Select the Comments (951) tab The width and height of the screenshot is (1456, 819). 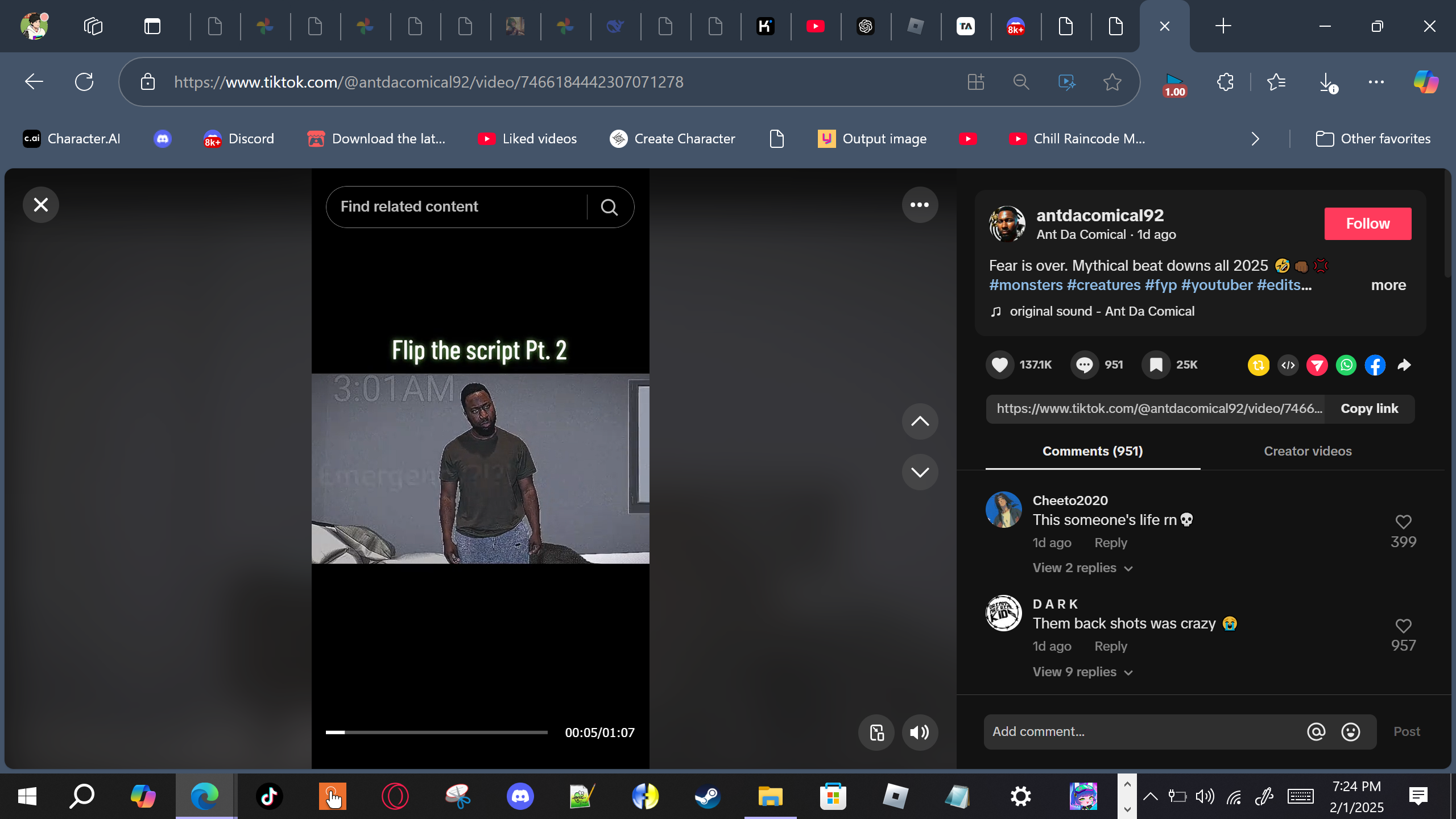(x=1093, y=451)
